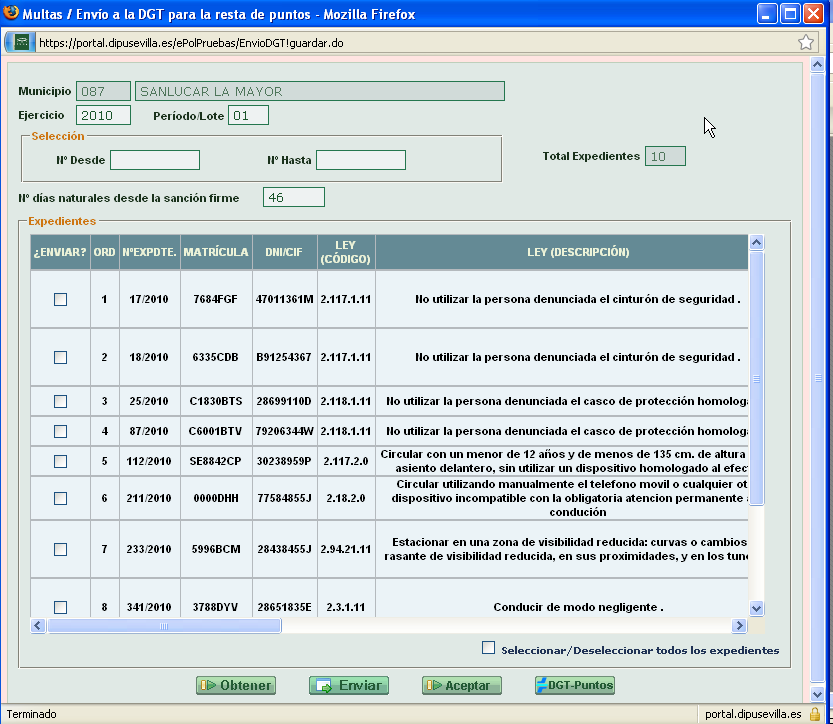The image size is (833, 724).
Task: Click the down arrow of the vertical scrollbar
Action: click(757, 607)
